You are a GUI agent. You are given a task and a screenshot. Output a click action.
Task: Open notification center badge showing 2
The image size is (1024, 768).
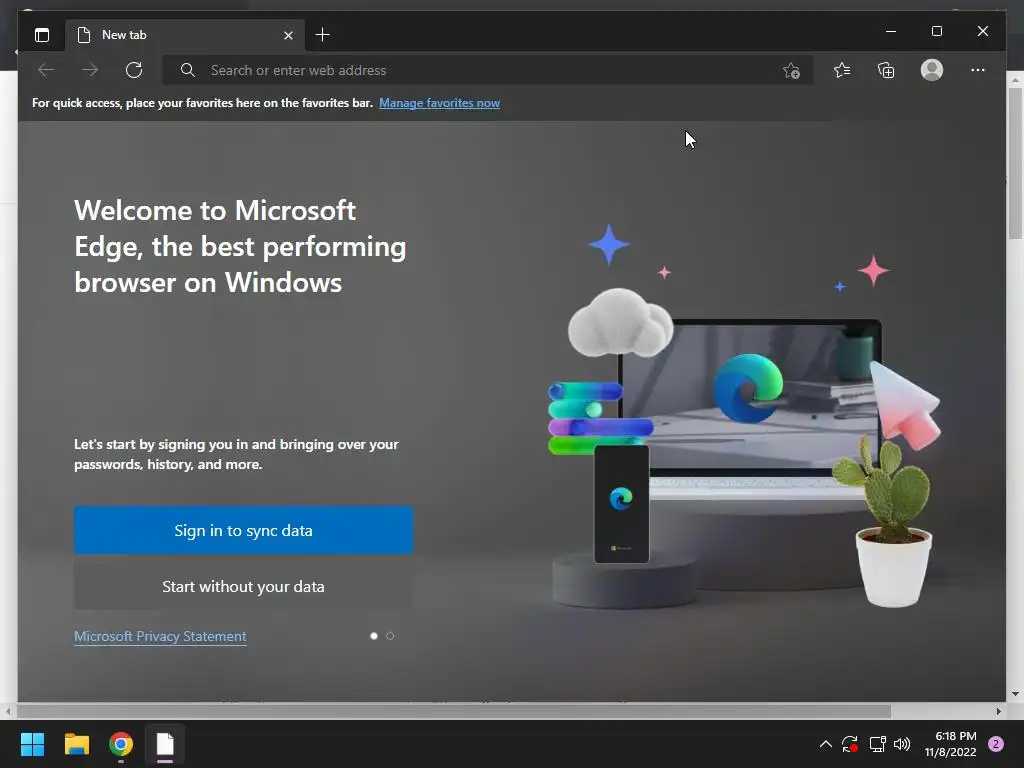[x=996, y=744]
